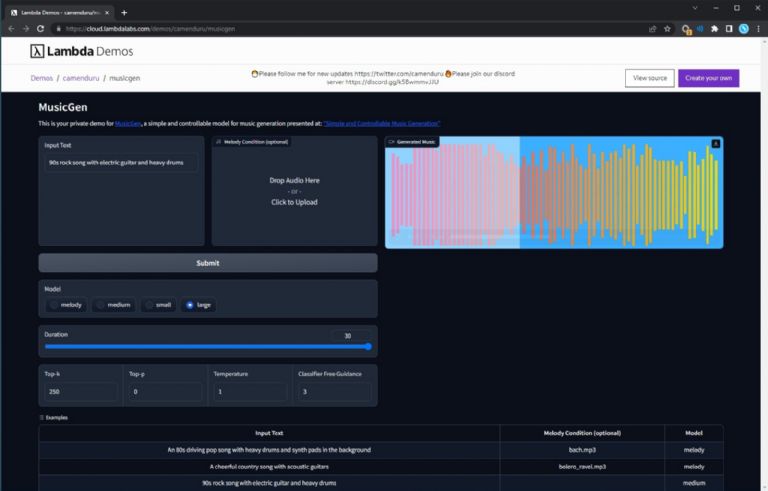Open the side panel icon in toolbar

tap(729, 29)
